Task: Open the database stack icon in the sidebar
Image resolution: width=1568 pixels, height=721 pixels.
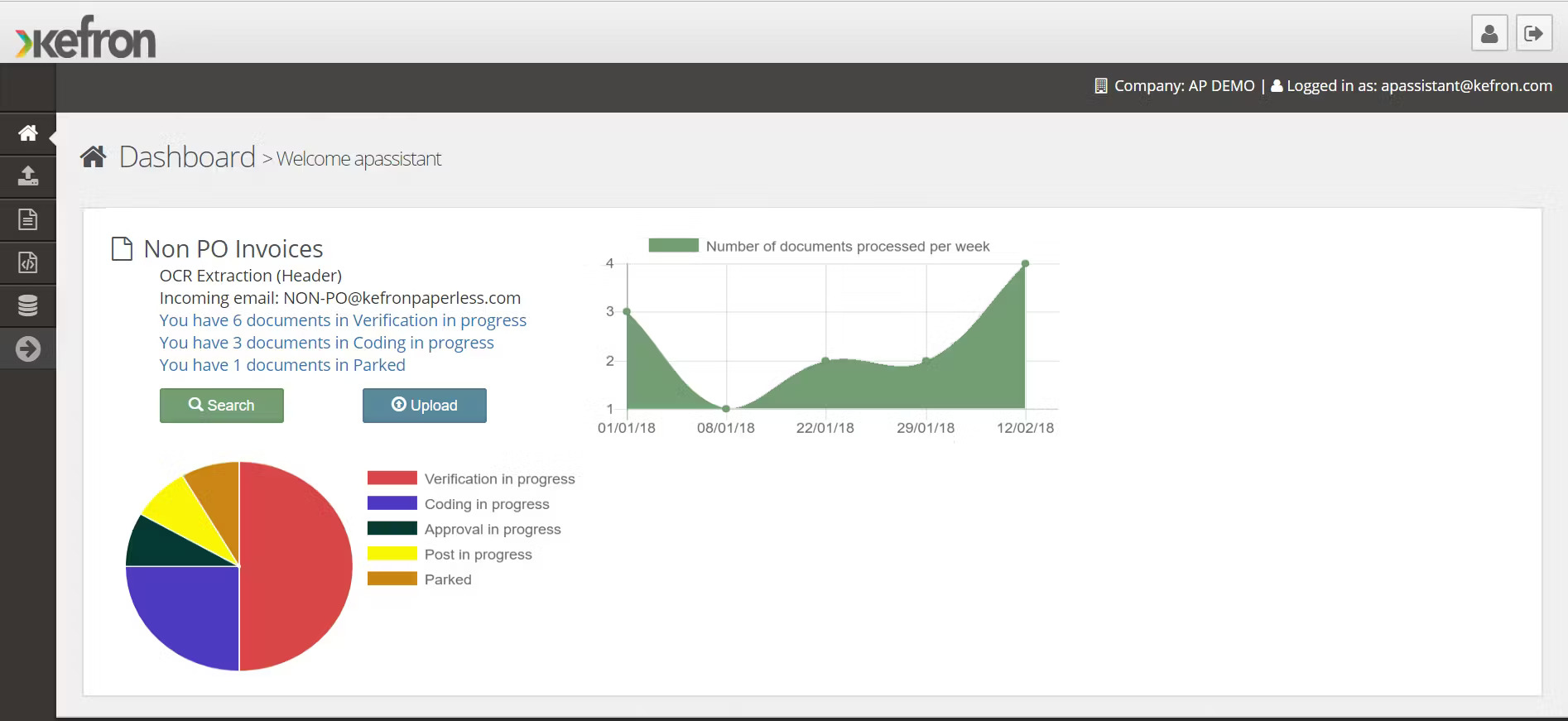Action: tap(27, 305)
